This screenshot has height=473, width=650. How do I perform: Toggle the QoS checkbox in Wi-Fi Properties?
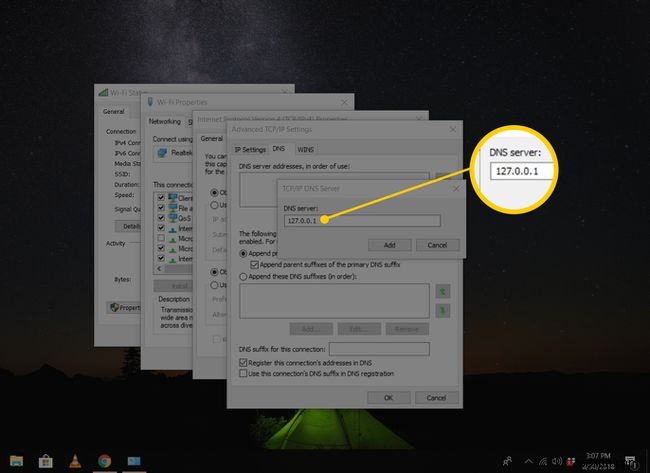[x=161, y=218]
